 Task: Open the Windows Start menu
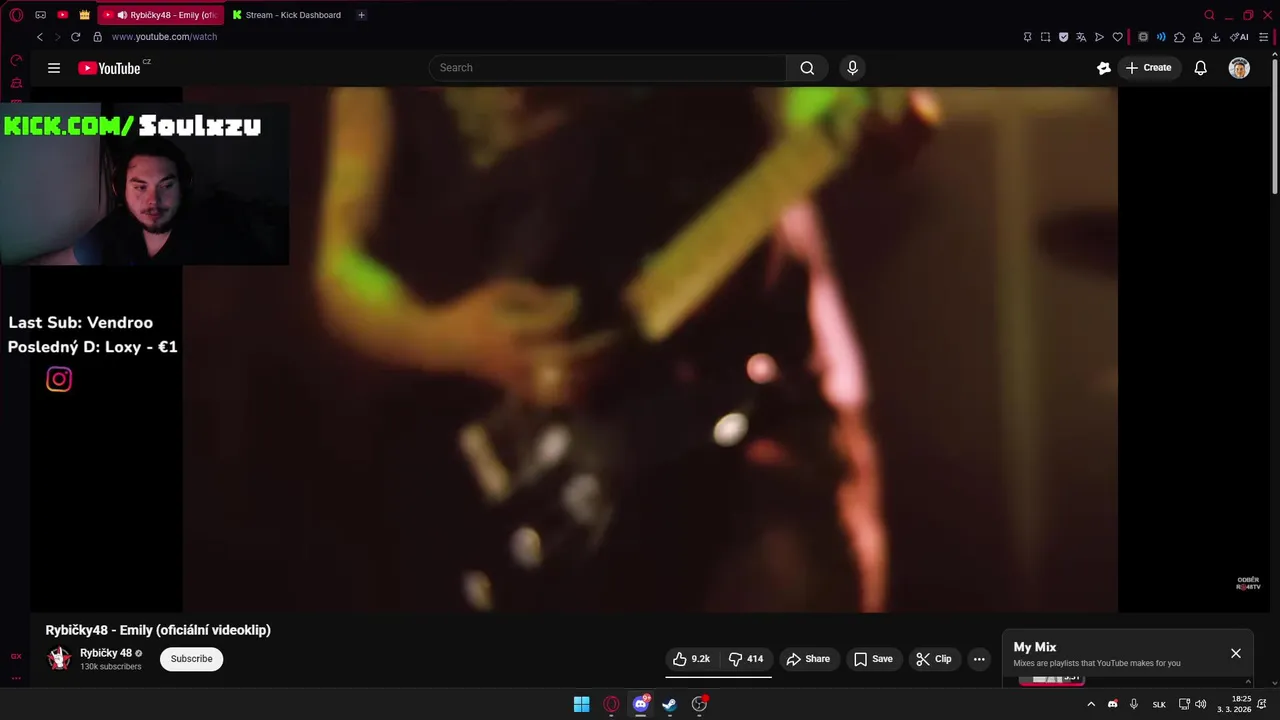pyautogui.click(x=581, y=704)
